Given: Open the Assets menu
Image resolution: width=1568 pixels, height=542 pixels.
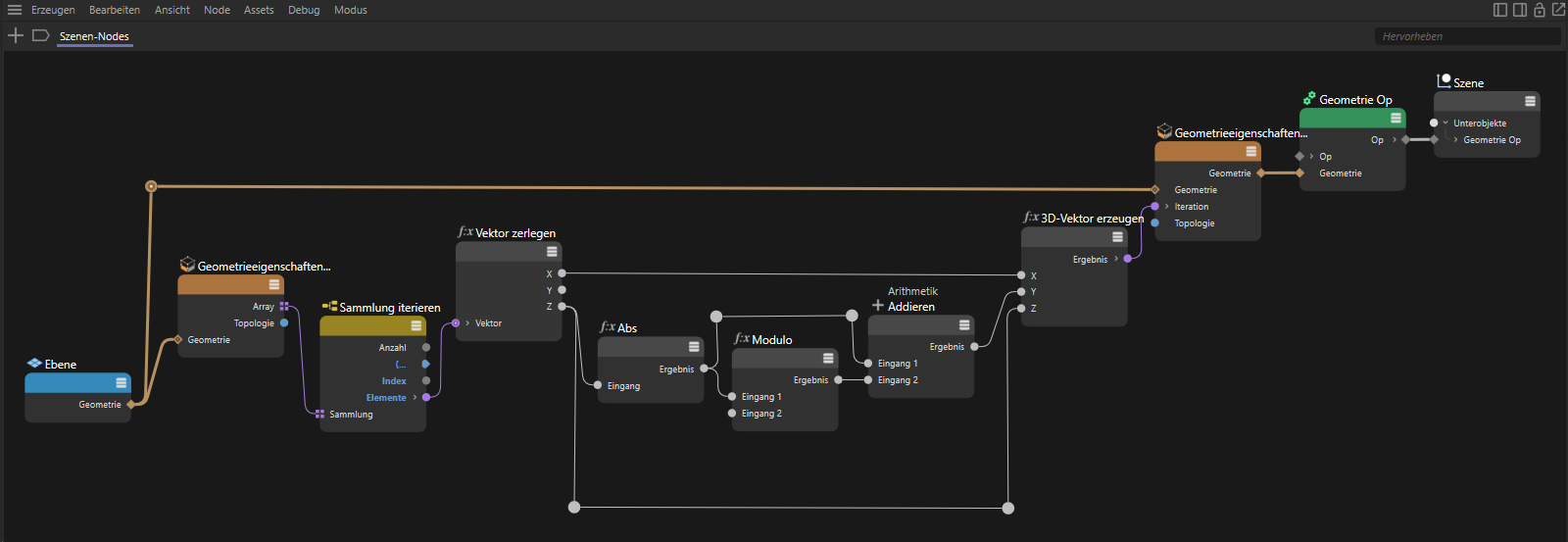Looking at the screenshot, I should (x=259, y=10).
